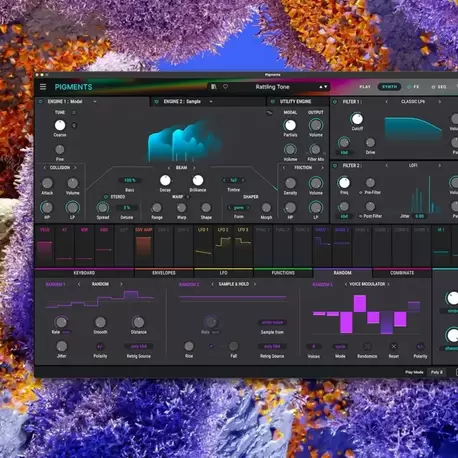The height and width of the screenshot is (458, 458).
Task: Click the Polarity icon in Random 1
Action: tap(100, 347)
